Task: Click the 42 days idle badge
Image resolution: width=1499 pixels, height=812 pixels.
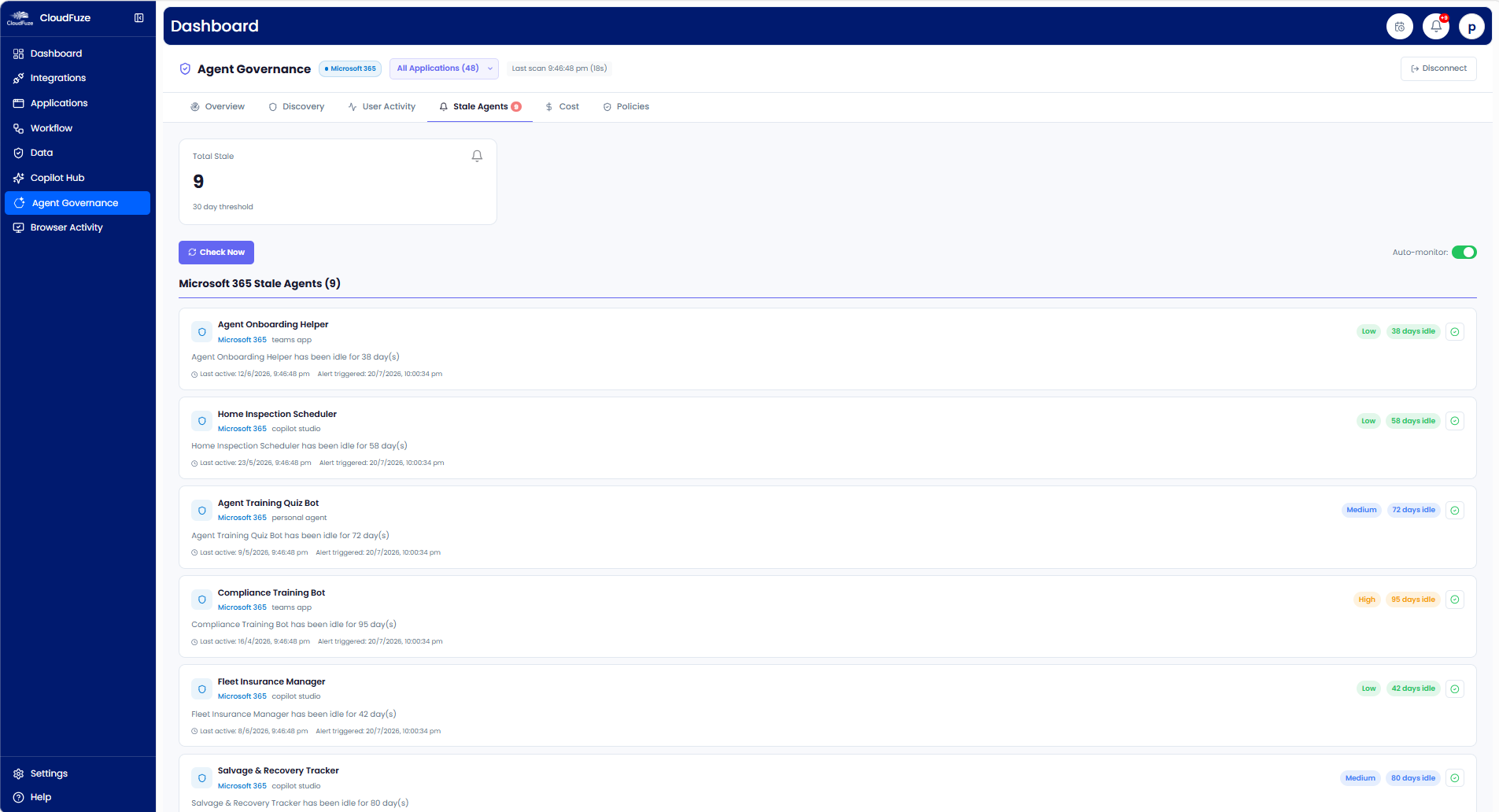Action: 1412,688
